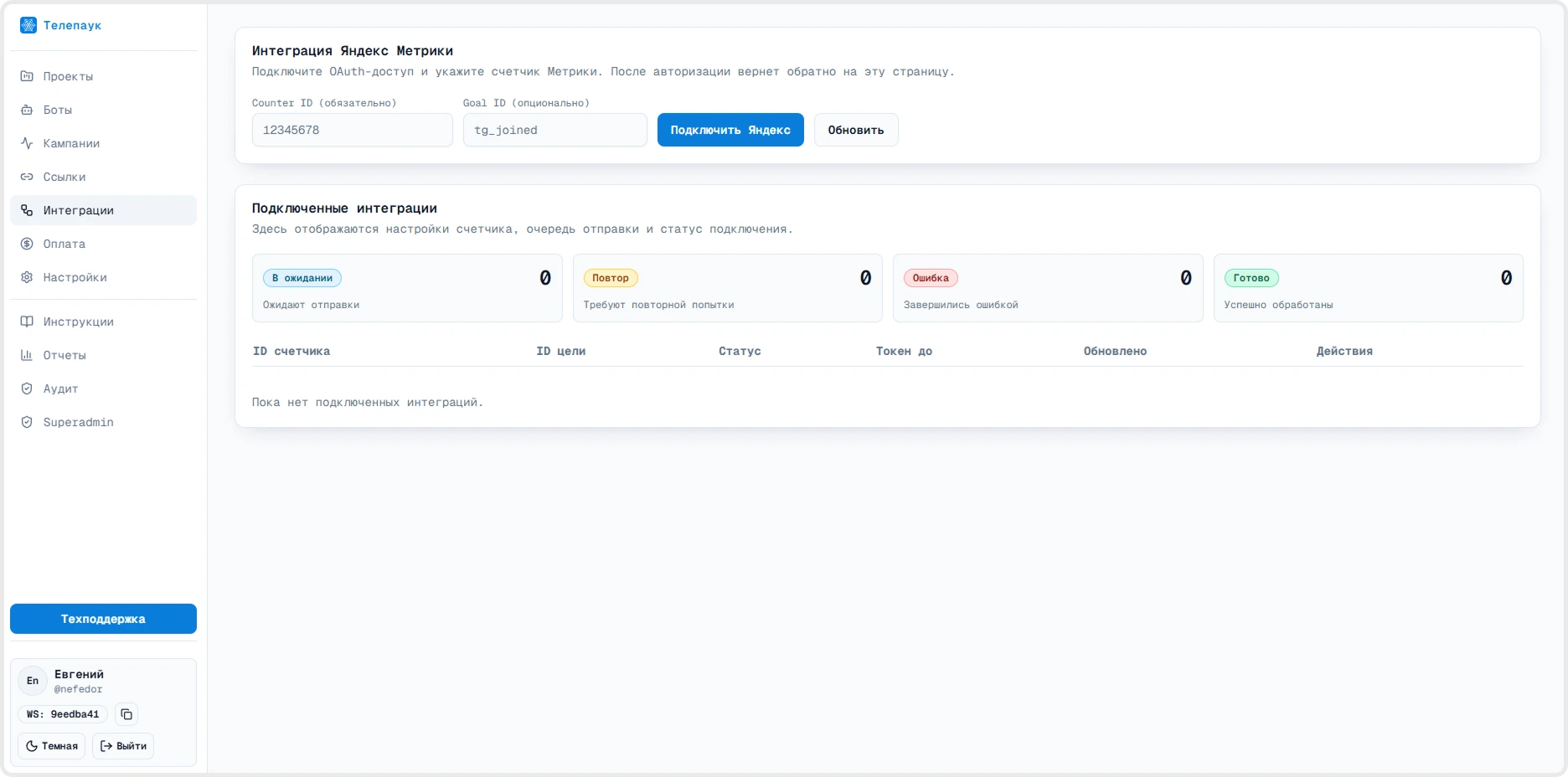Click the 'Повтор' status badge
1568x777 pixels.
pos(611,278)
